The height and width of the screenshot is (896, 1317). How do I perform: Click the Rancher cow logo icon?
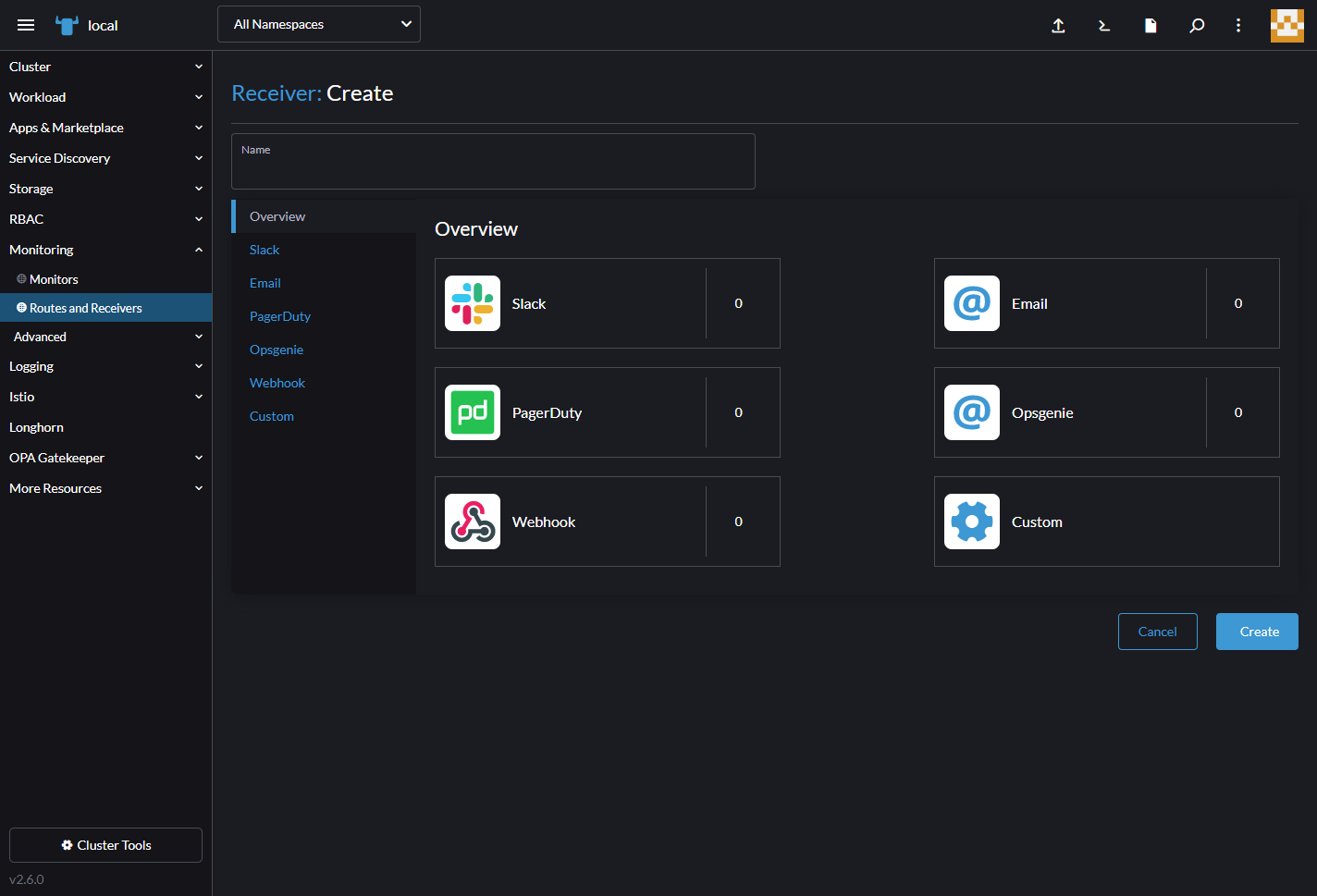point(67,25)
